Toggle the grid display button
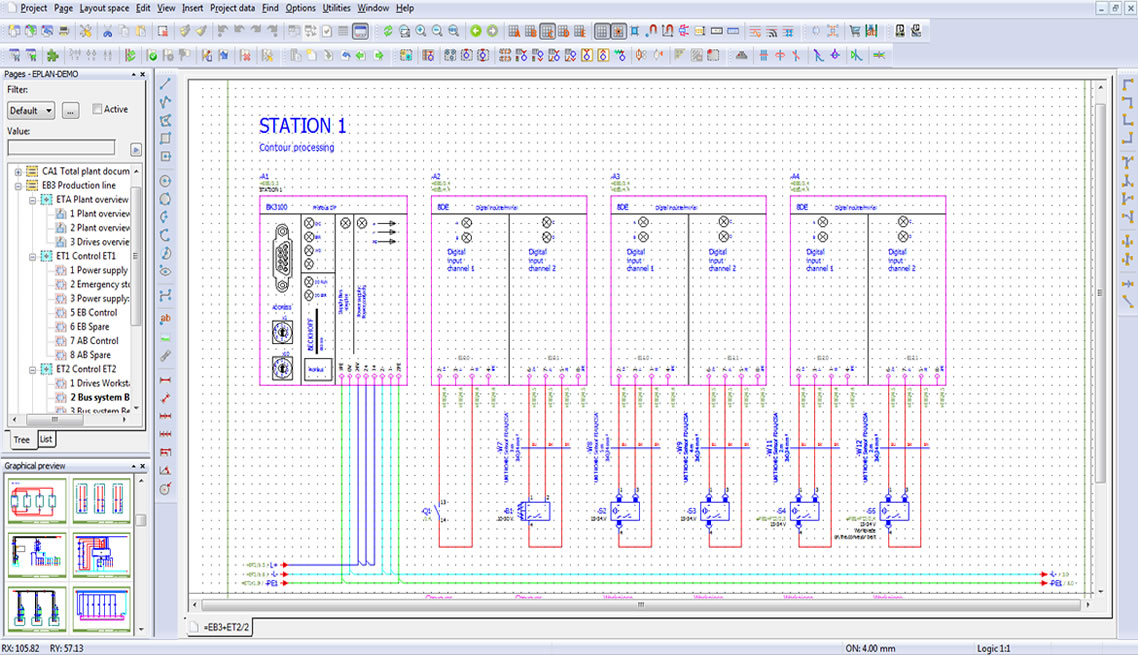Viewport: 1138px width, 655px height. (x=602, y=31)
